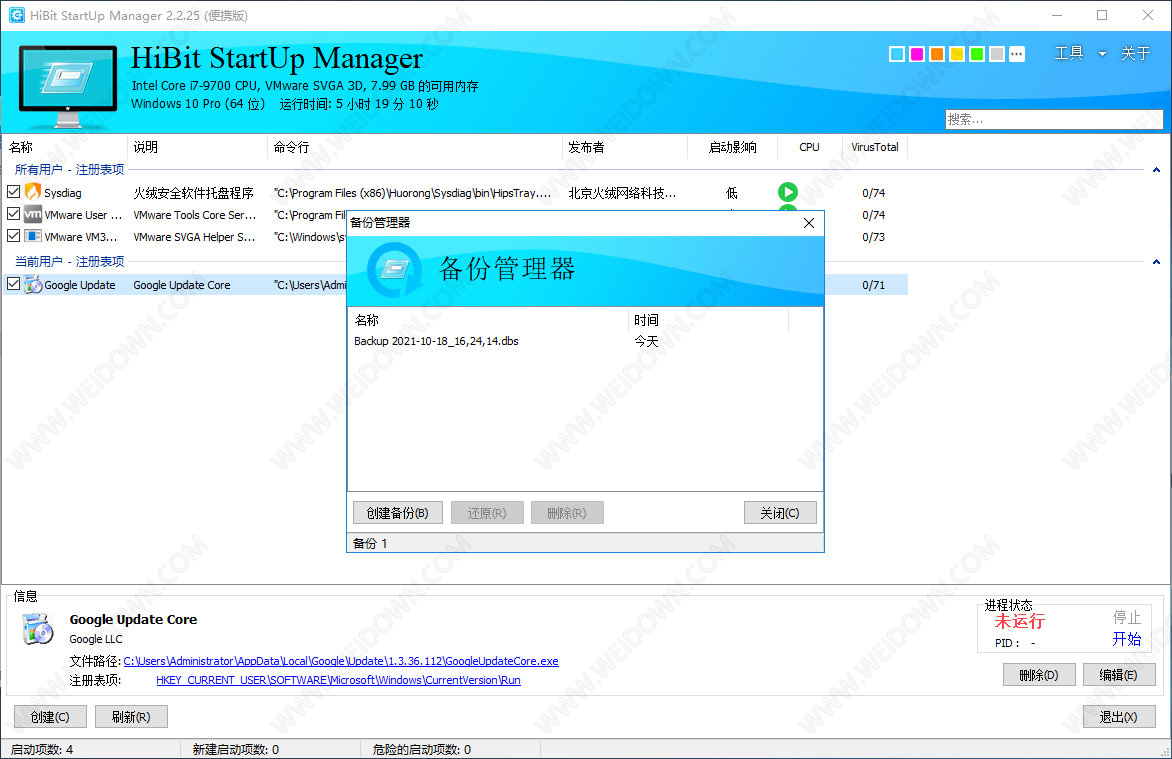Click the Google Update row icon

point(33,284)
